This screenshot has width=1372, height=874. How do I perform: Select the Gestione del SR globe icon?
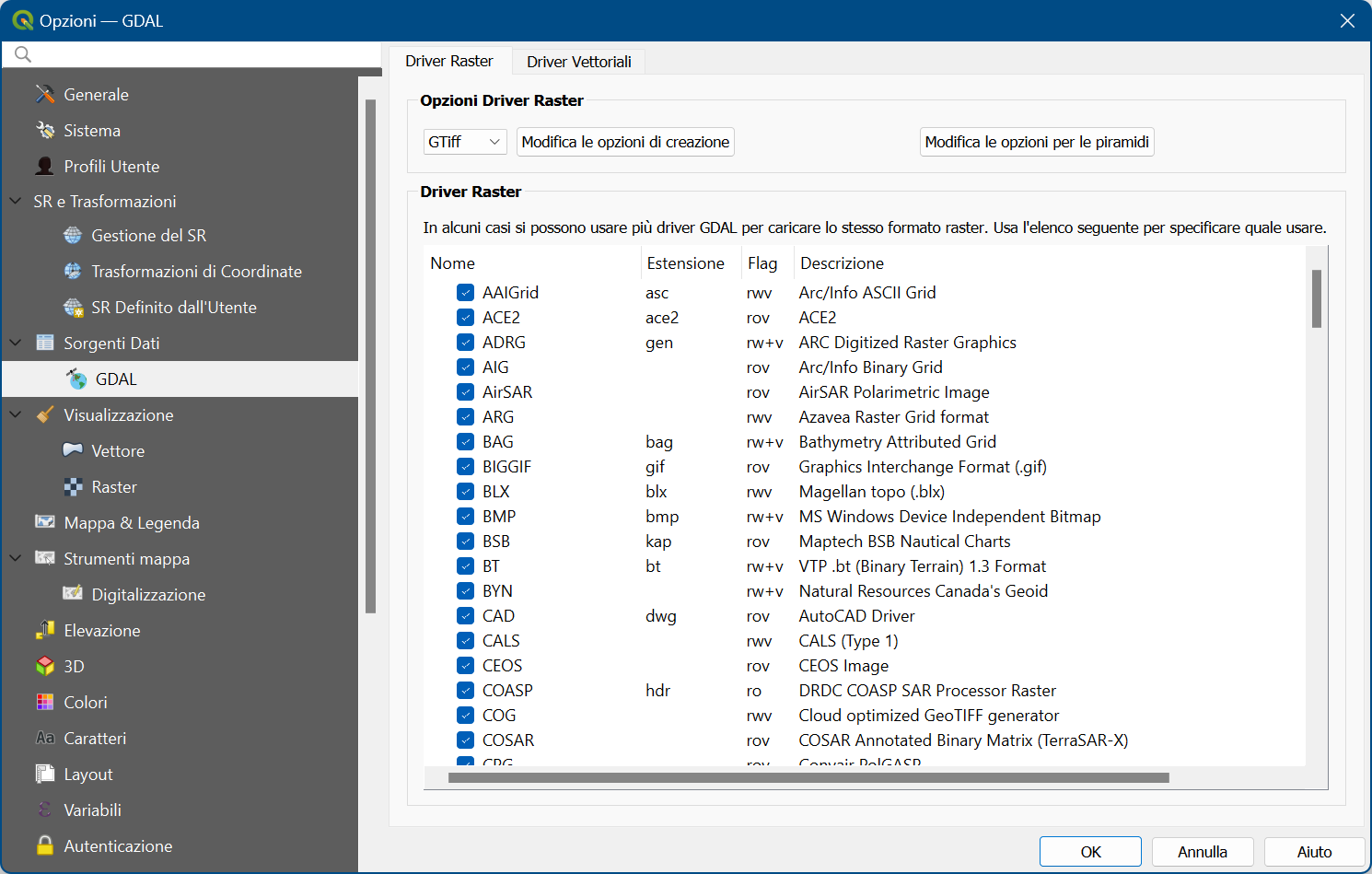point(73,235)
